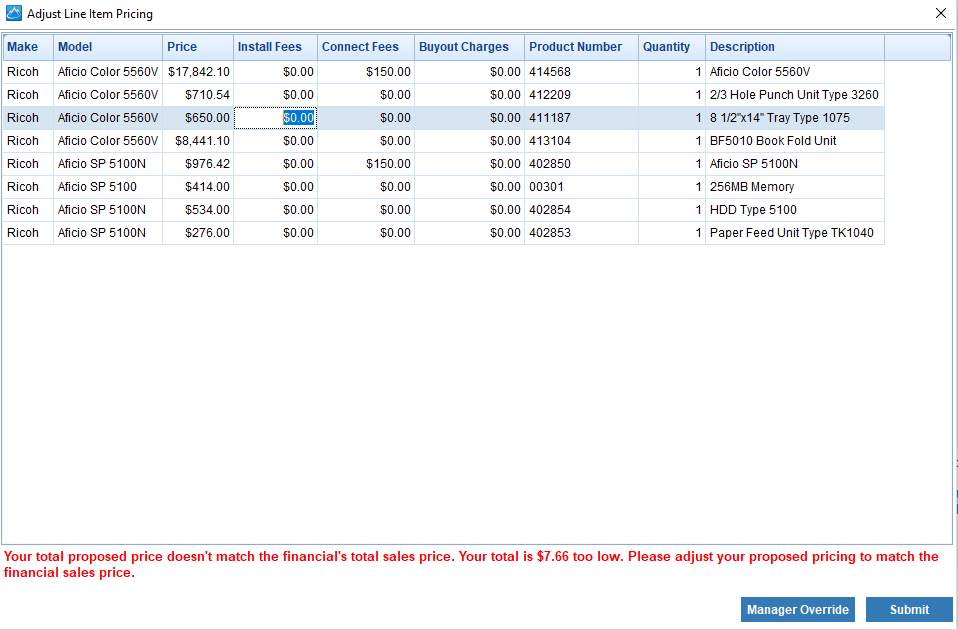Image resolution: width=958 pixels, height=630 pixels.
Task: Click the $276.00 price cell
Action: click(198, 233)
